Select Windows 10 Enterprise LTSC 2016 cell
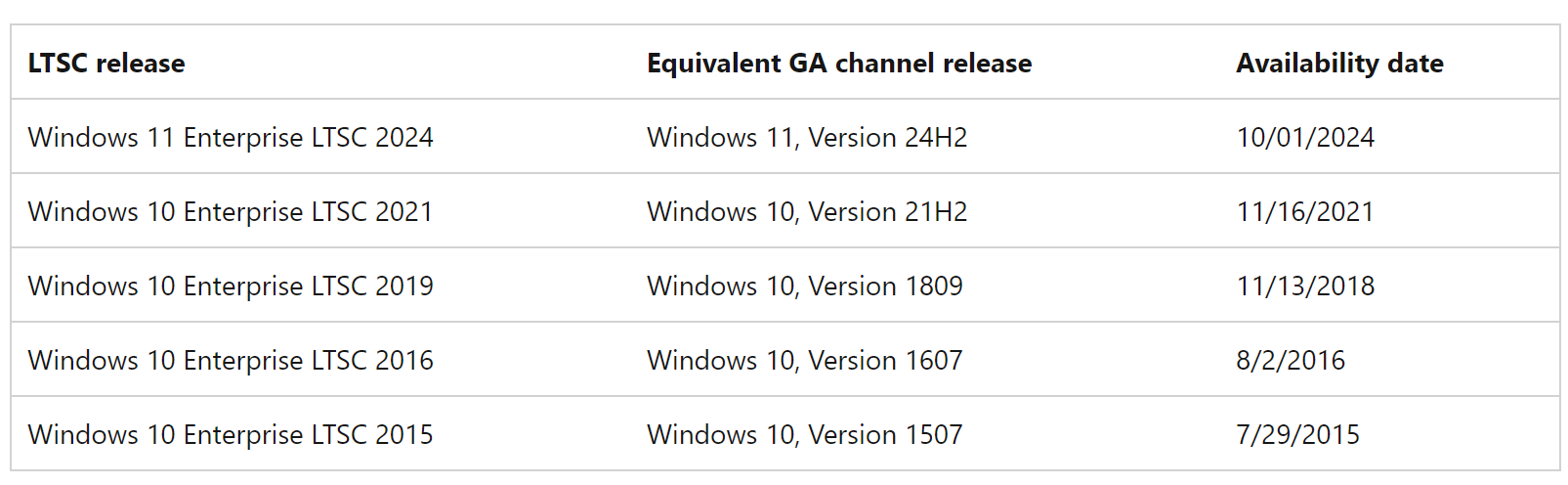1568x485 pixels. [x=231, y=361]
